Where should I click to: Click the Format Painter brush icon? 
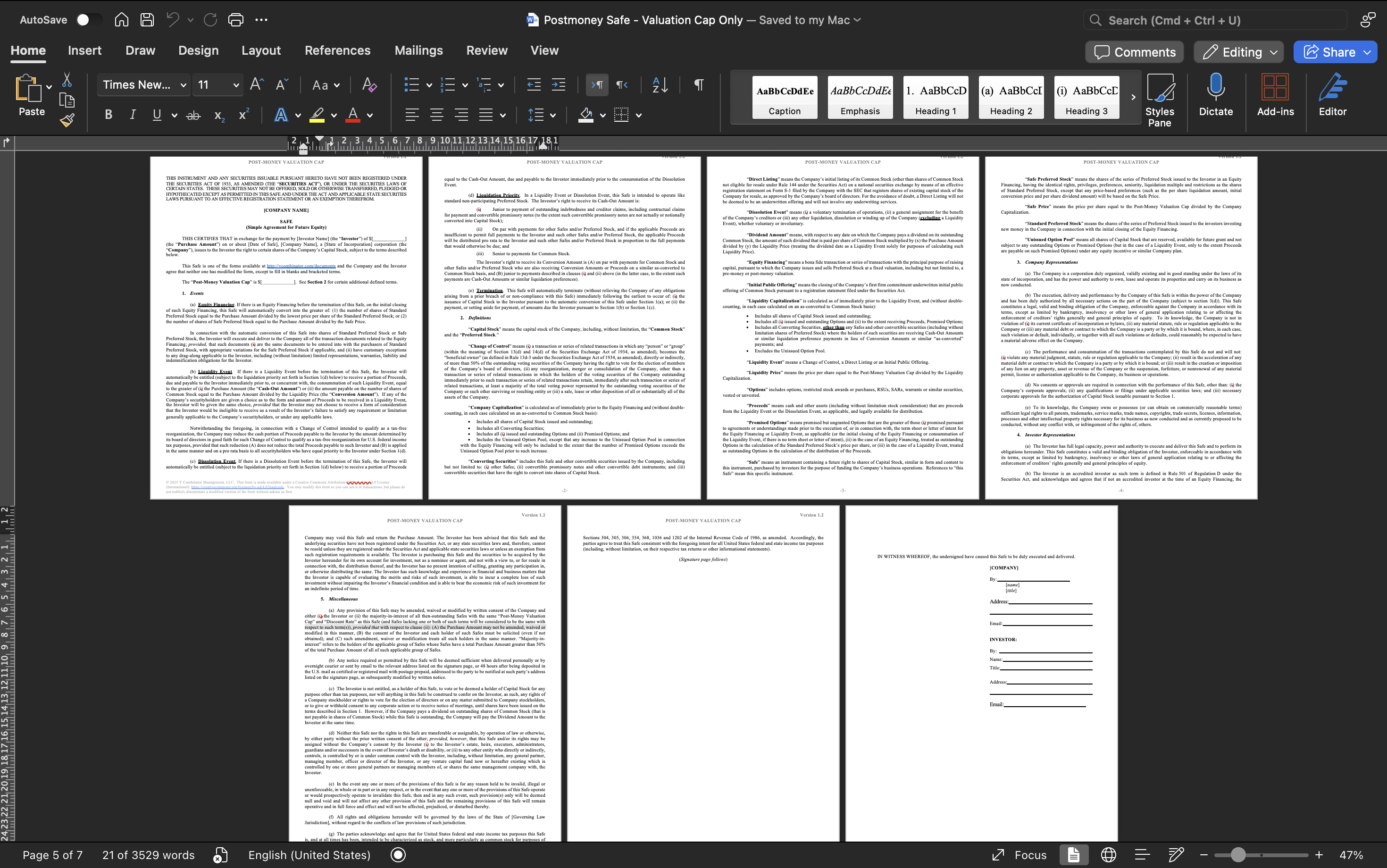[67, 120]
